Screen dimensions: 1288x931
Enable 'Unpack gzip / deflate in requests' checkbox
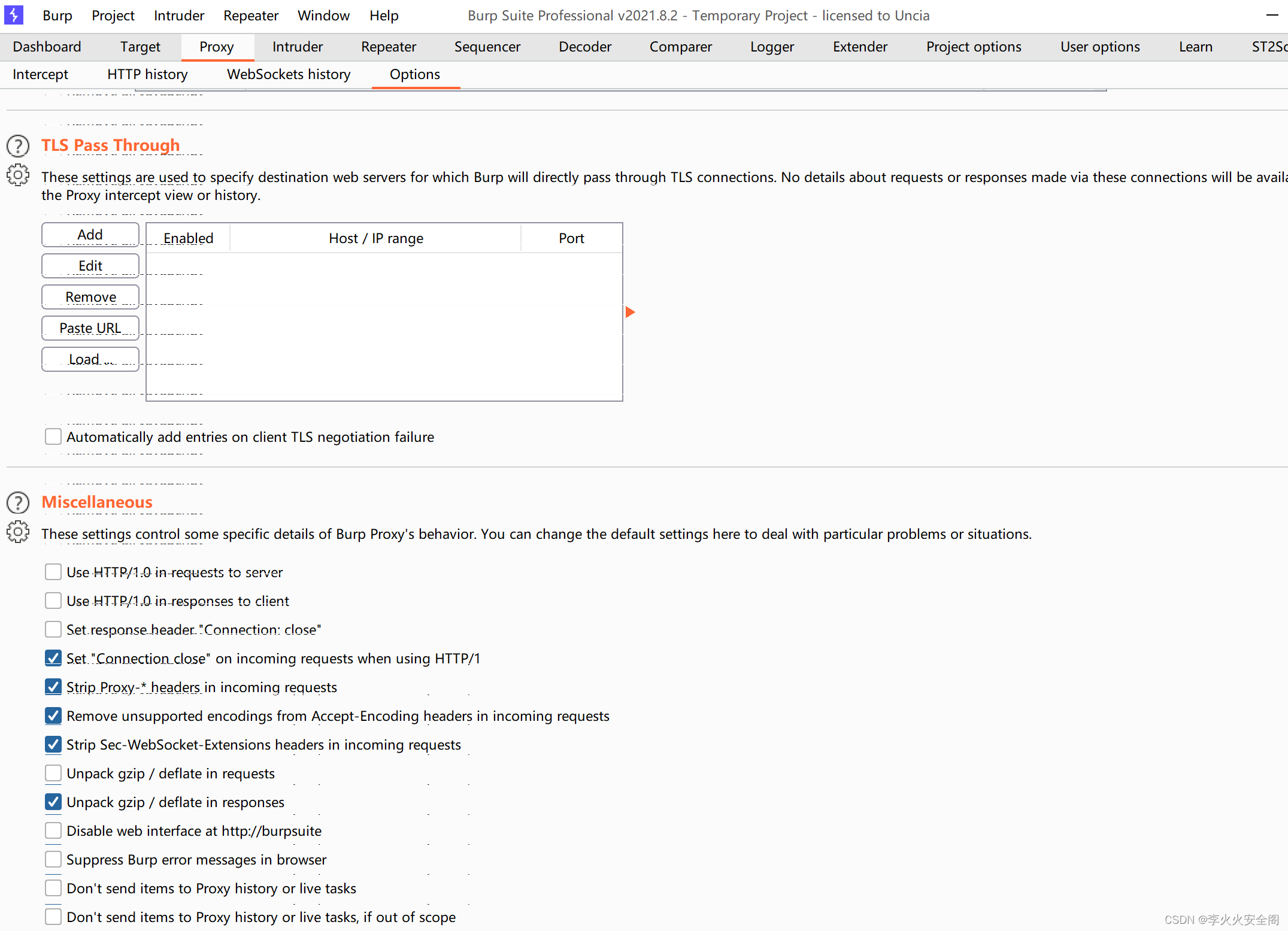53,773
